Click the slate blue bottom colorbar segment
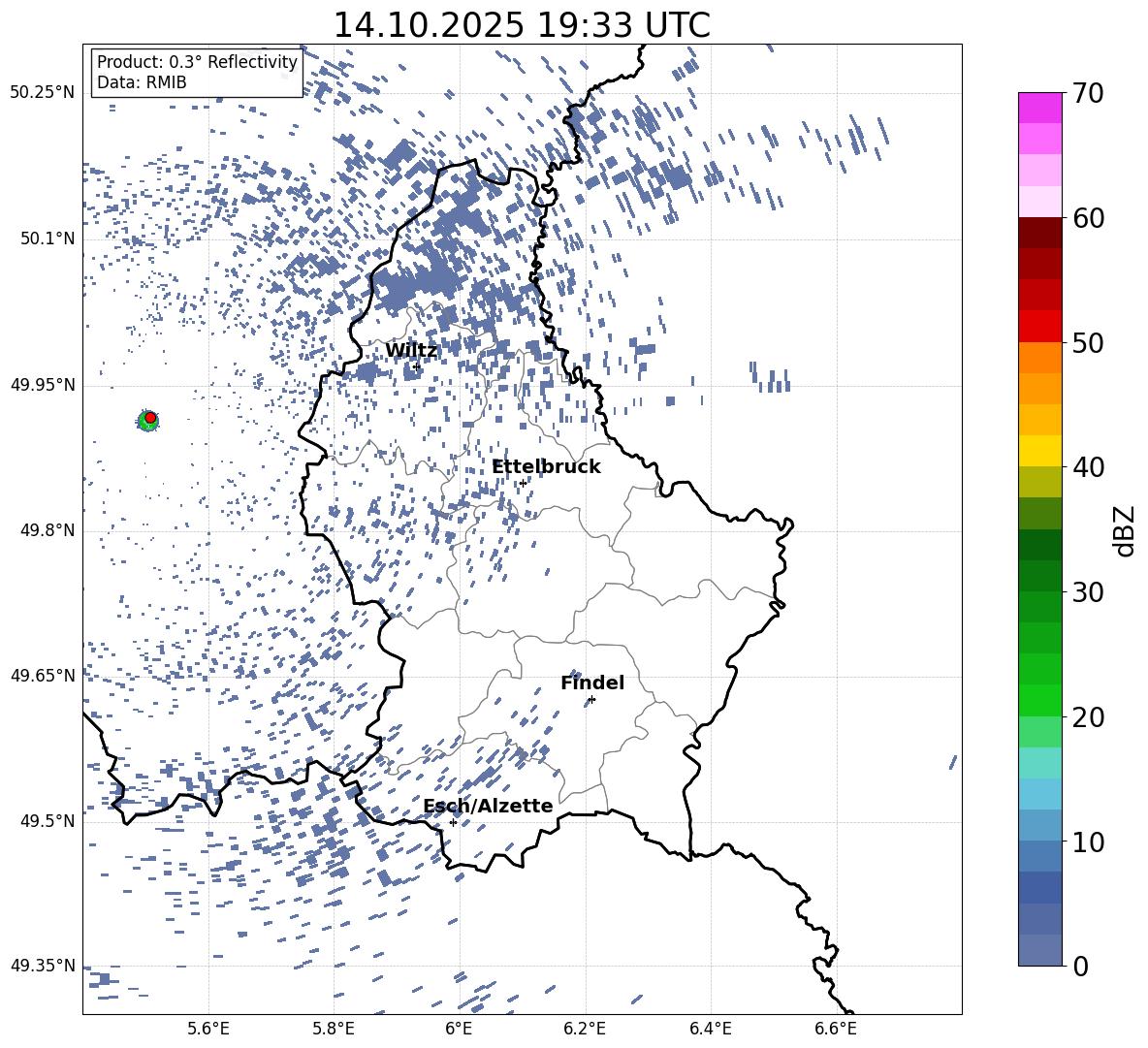Screen dimensions: 1148x1048 pyautogui.click(x=1040, y=950)
